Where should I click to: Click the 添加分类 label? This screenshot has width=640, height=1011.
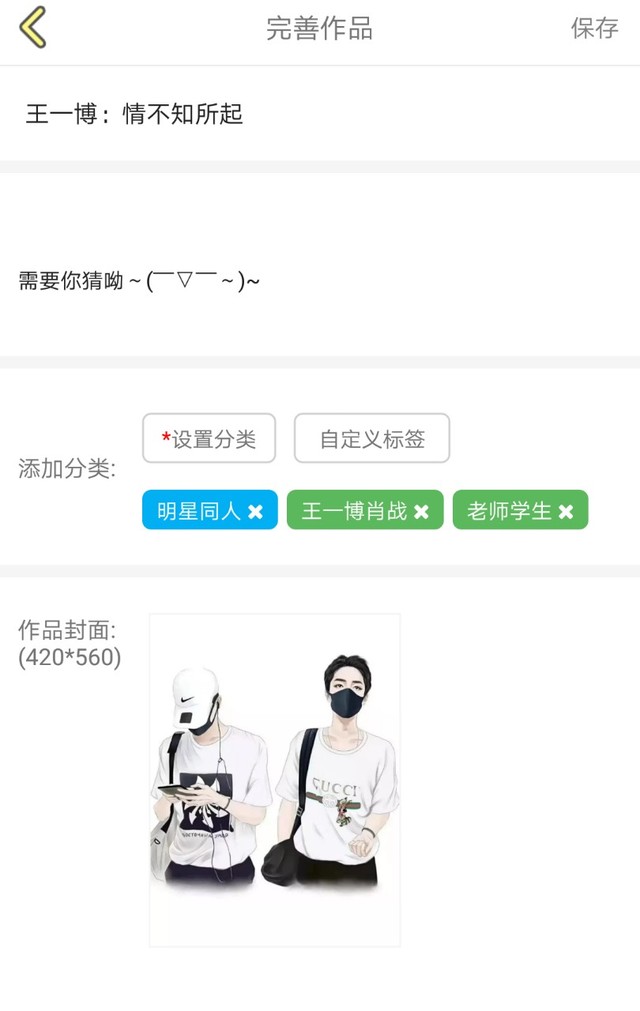coord(67,469)
